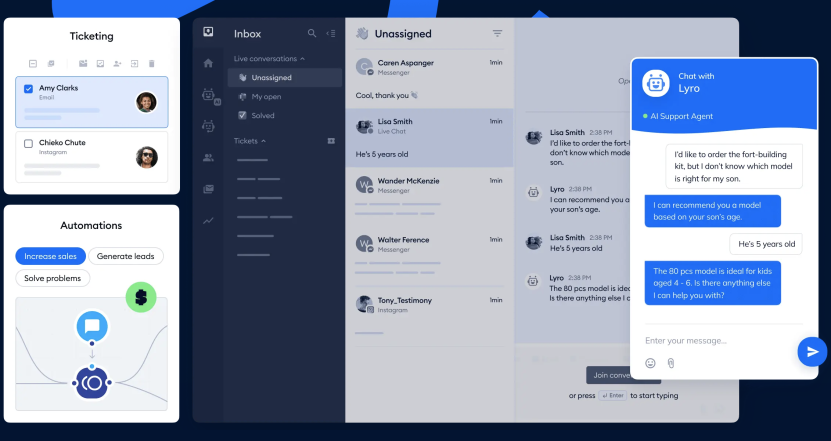Image resolution: width=831 pixels, height=441 pixels.
Task: Collapse the Live conversations section
Action: pyautogui.click(x=303, y=59)
